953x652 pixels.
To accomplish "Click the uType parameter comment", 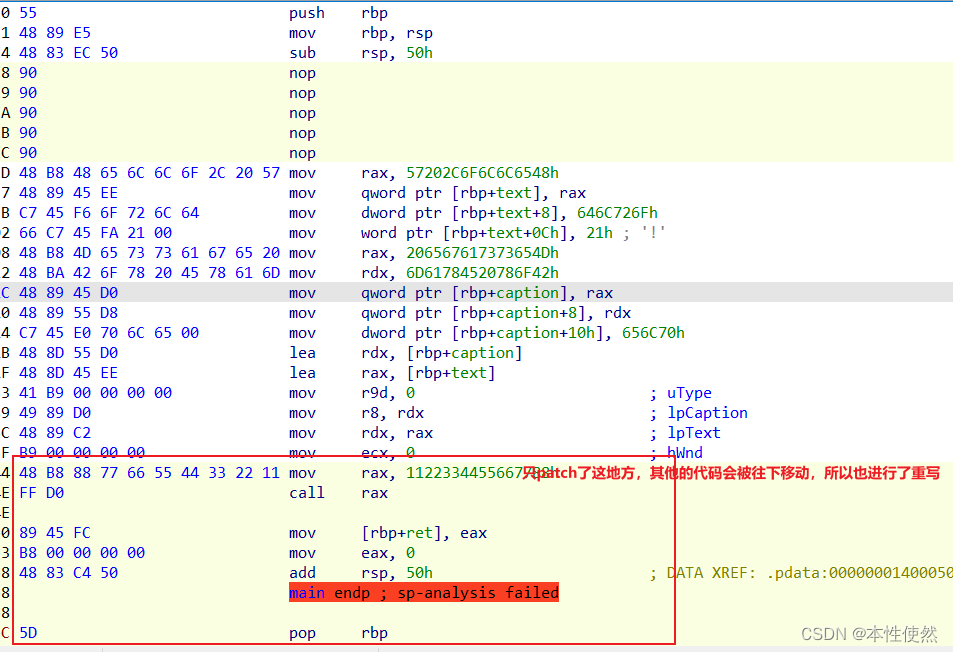I will [x=690, y=392].
